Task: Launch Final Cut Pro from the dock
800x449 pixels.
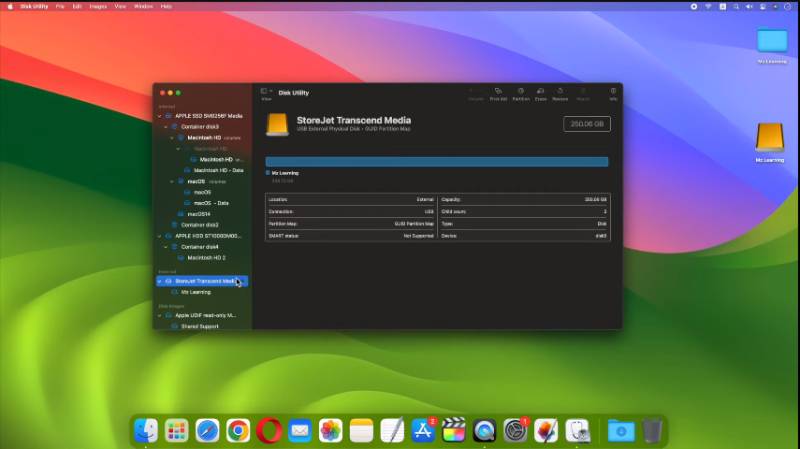Action: [454, 430]
